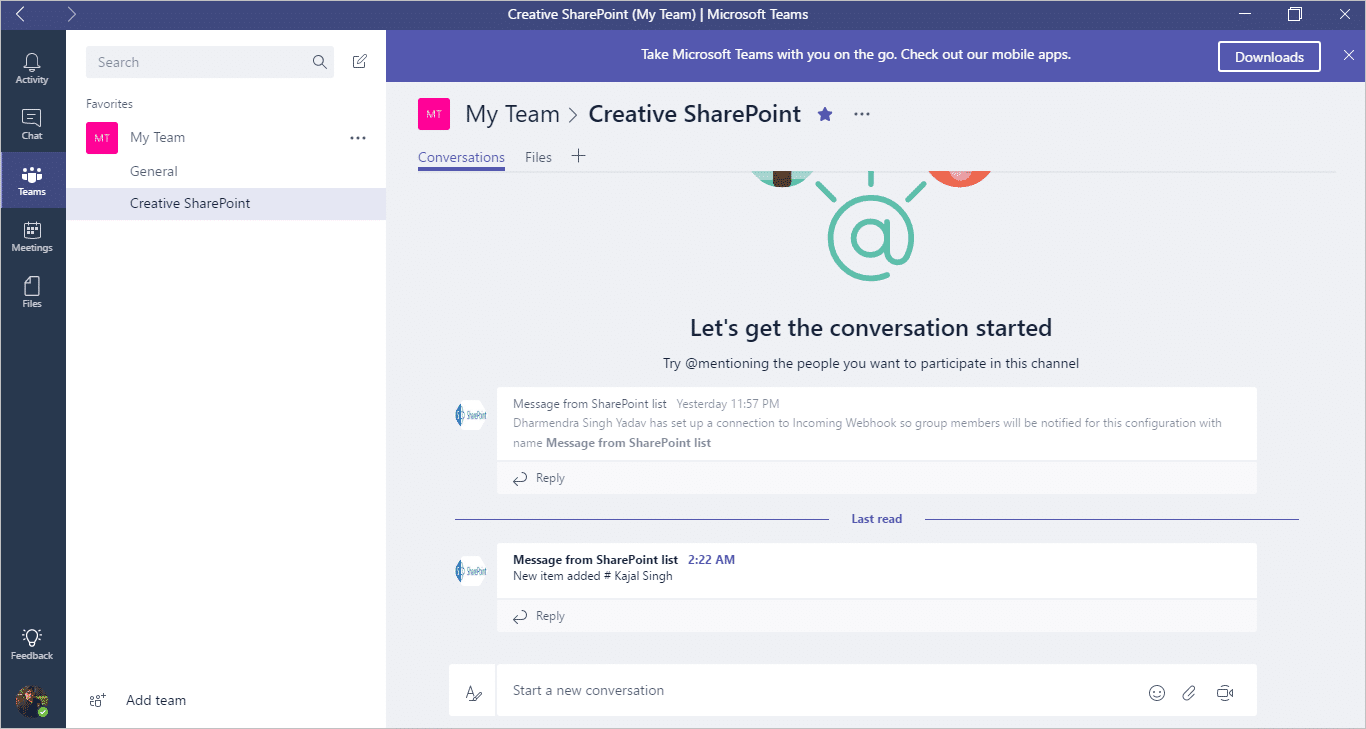1366x729 pixels.
Task: Click the Last read marker label
Action: [877, 519]
